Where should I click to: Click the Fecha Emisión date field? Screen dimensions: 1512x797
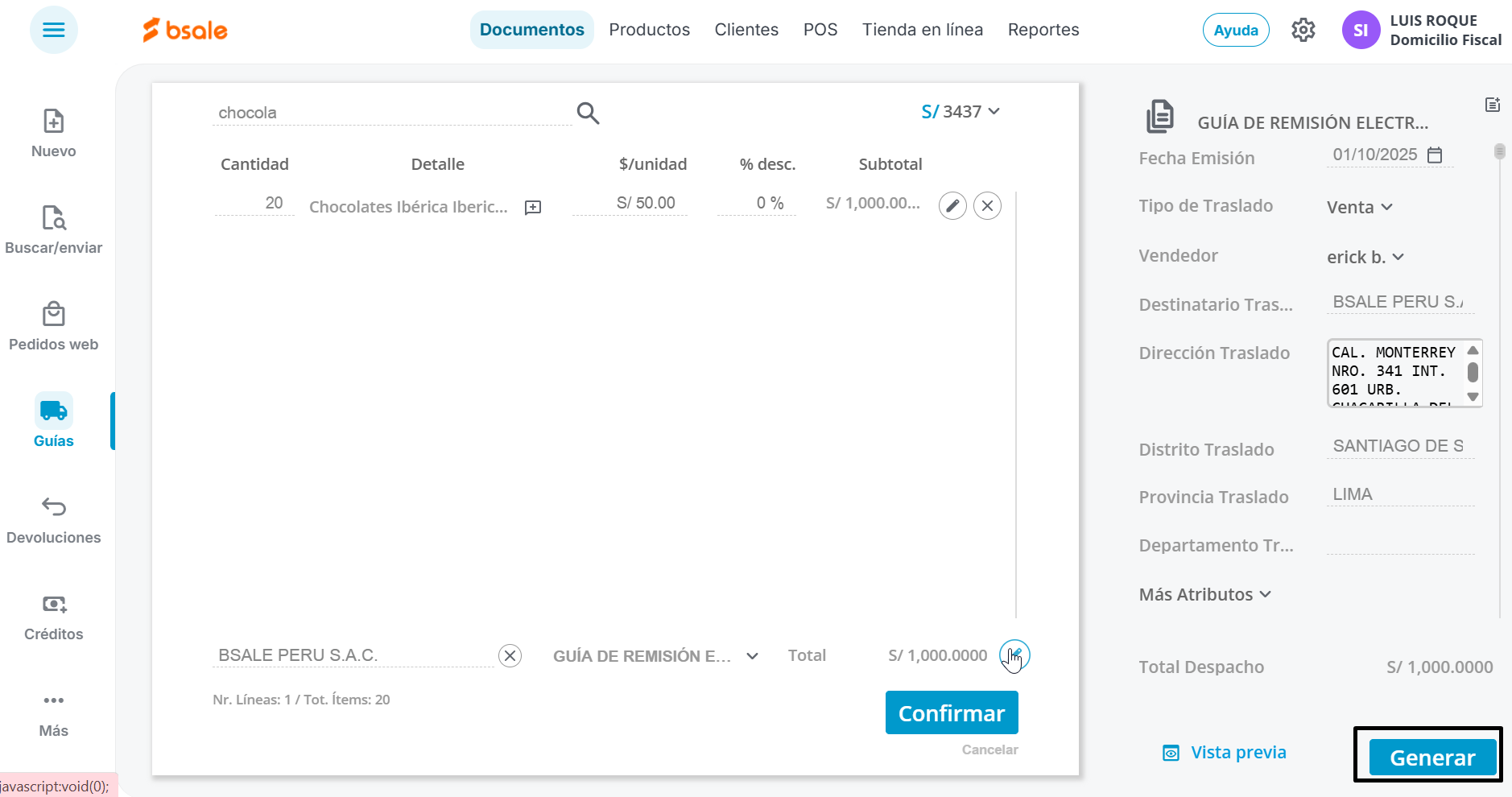(1375, 155)
